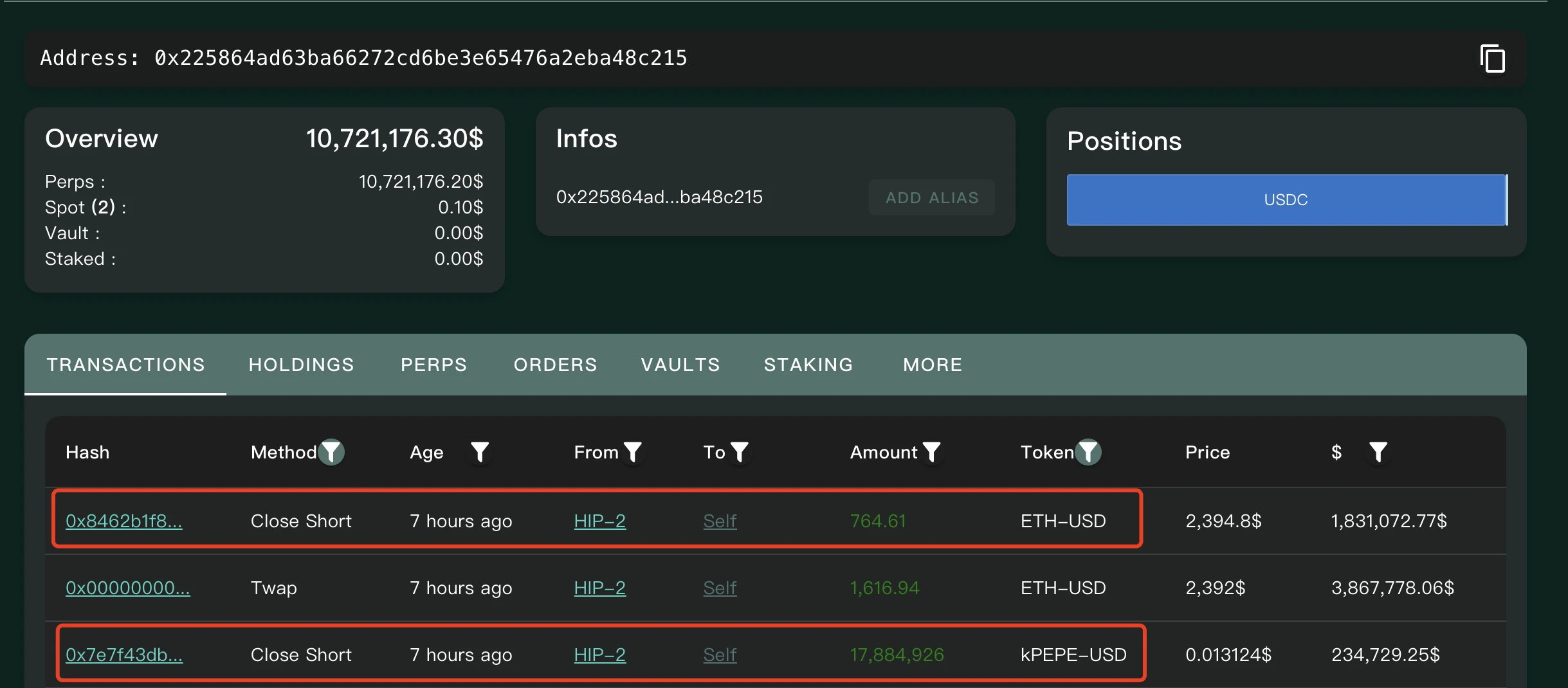Expand the More tab menu
Screen dimensions: 1568x688
(x=932, y=365)
